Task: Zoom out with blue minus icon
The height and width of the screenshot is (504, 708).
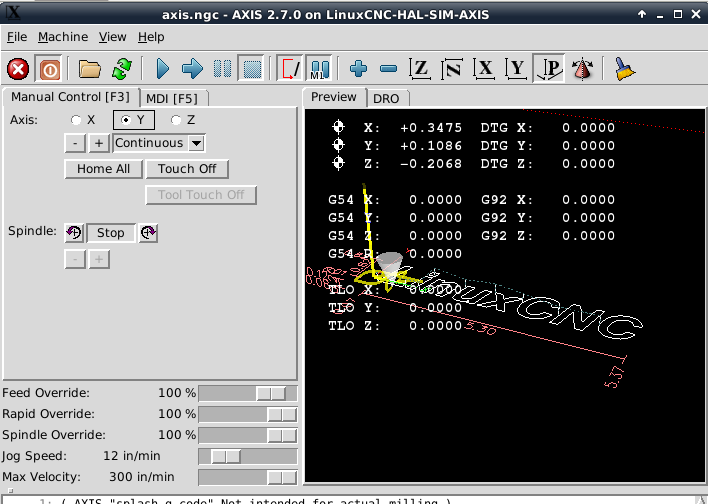Action: tap(389, 69)
